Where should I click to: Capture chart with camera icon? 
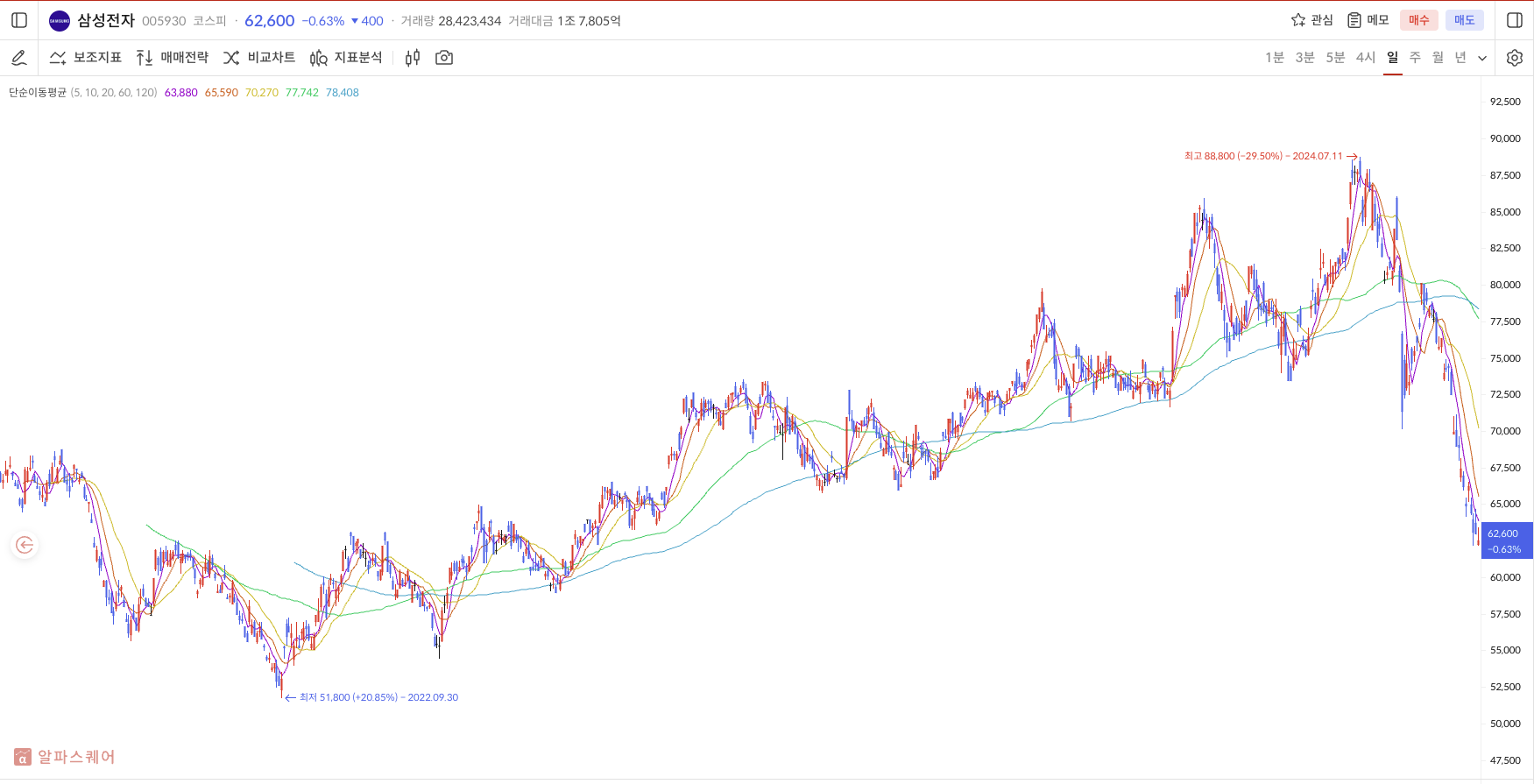coord(444,58)
